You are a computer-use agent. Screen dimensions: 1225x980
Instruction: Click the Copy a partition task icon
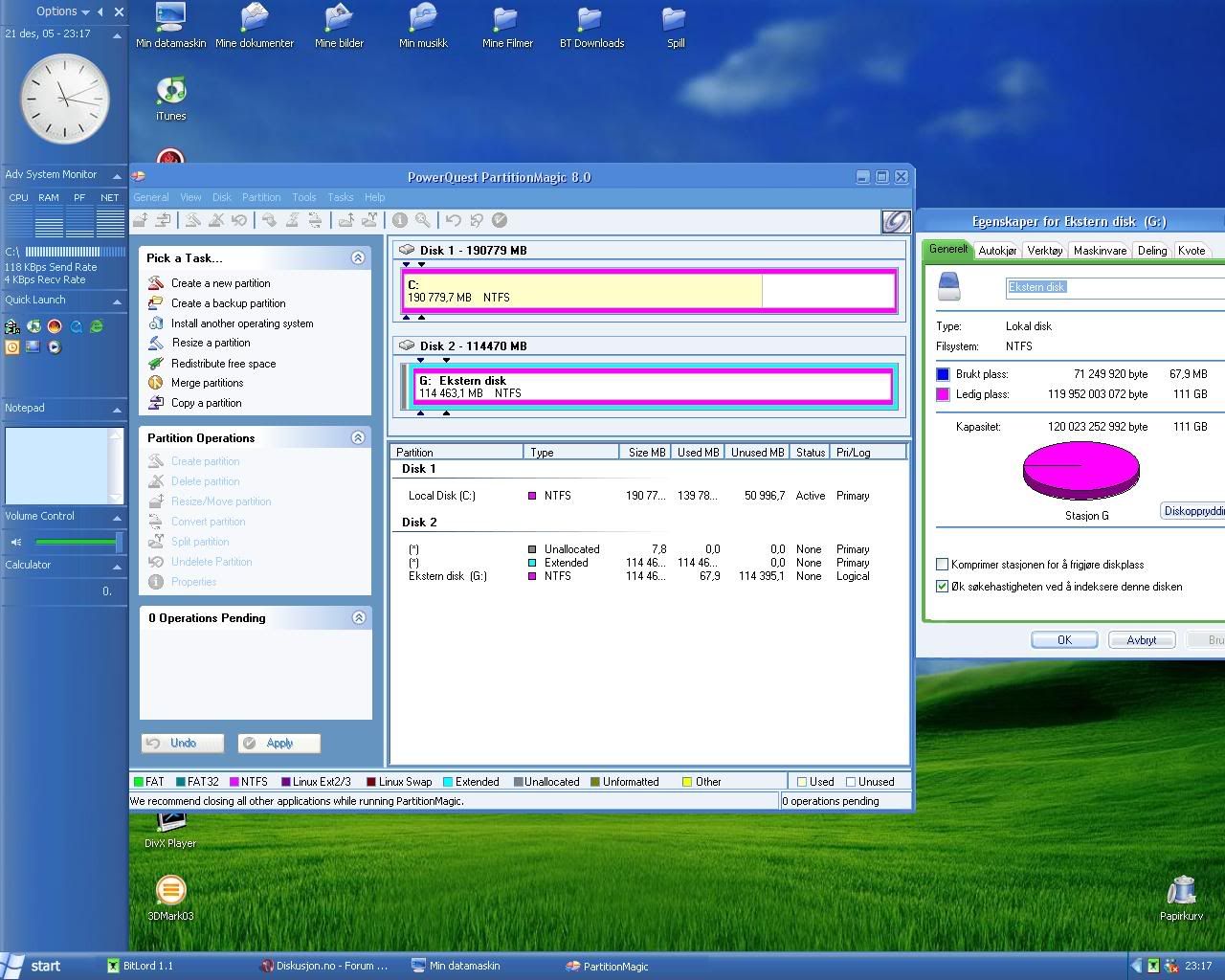(x=156, y=403)
